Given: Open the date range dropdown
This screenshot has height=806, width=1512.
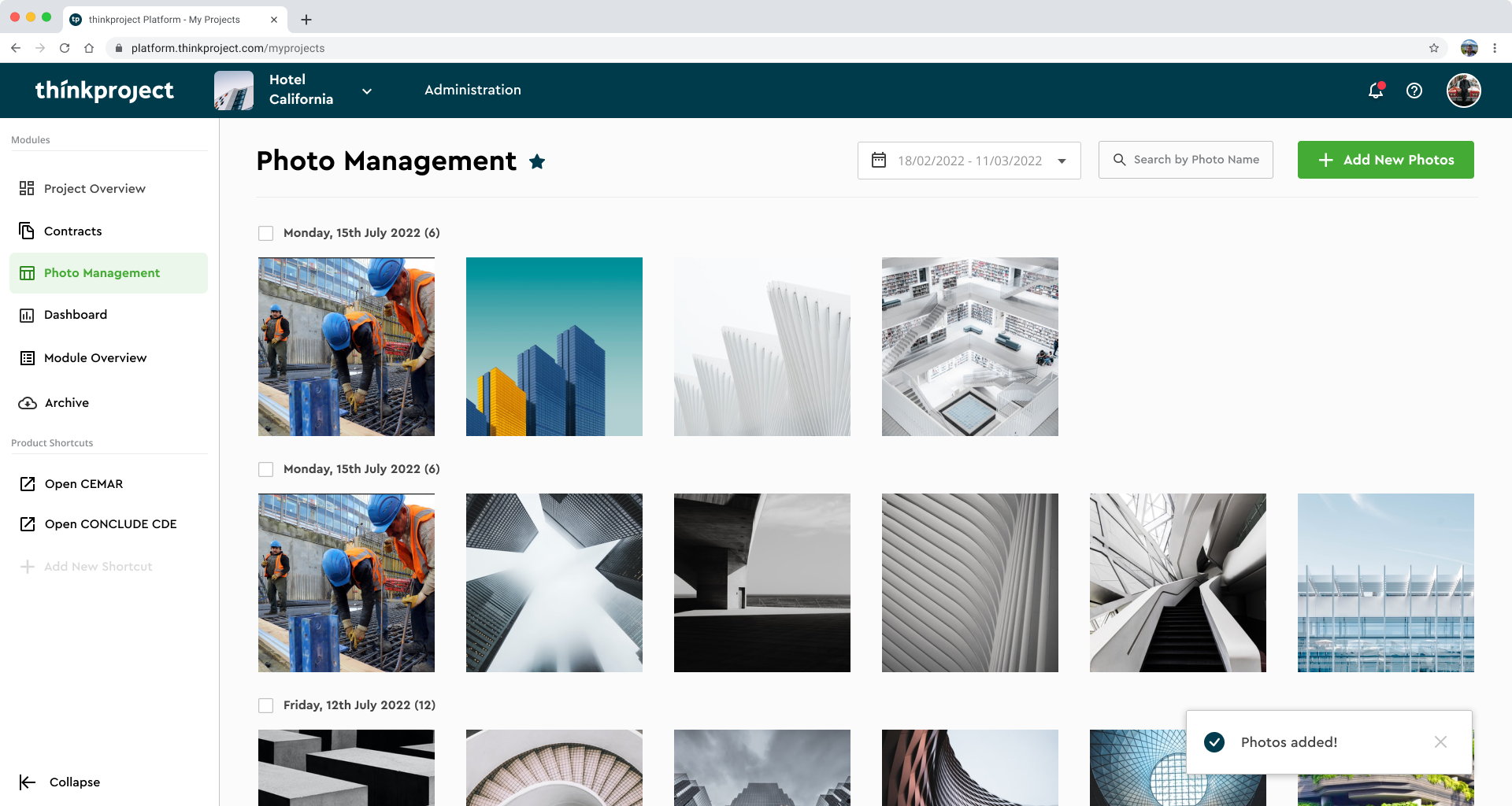Looking at the screenshot, I should (1062, 160).
